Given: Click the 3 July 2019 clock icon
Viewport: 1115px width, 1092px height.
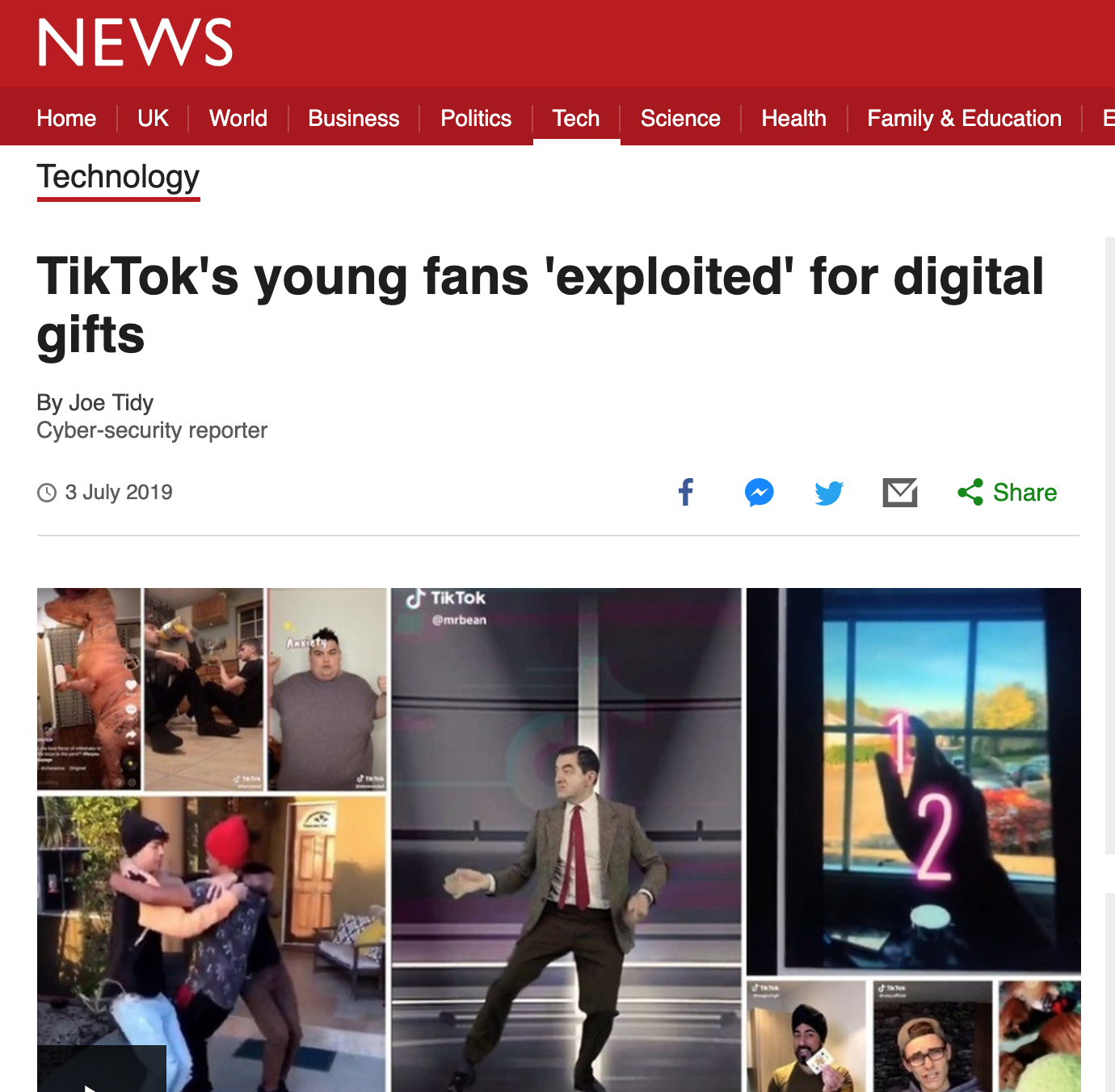Looking at the screenshot, I should tap(47, 493).
